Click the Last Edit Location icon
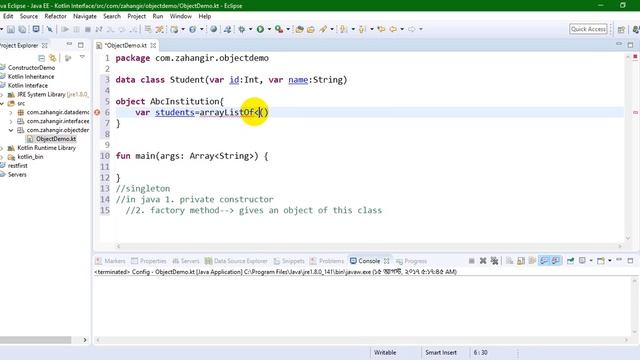 381,29
